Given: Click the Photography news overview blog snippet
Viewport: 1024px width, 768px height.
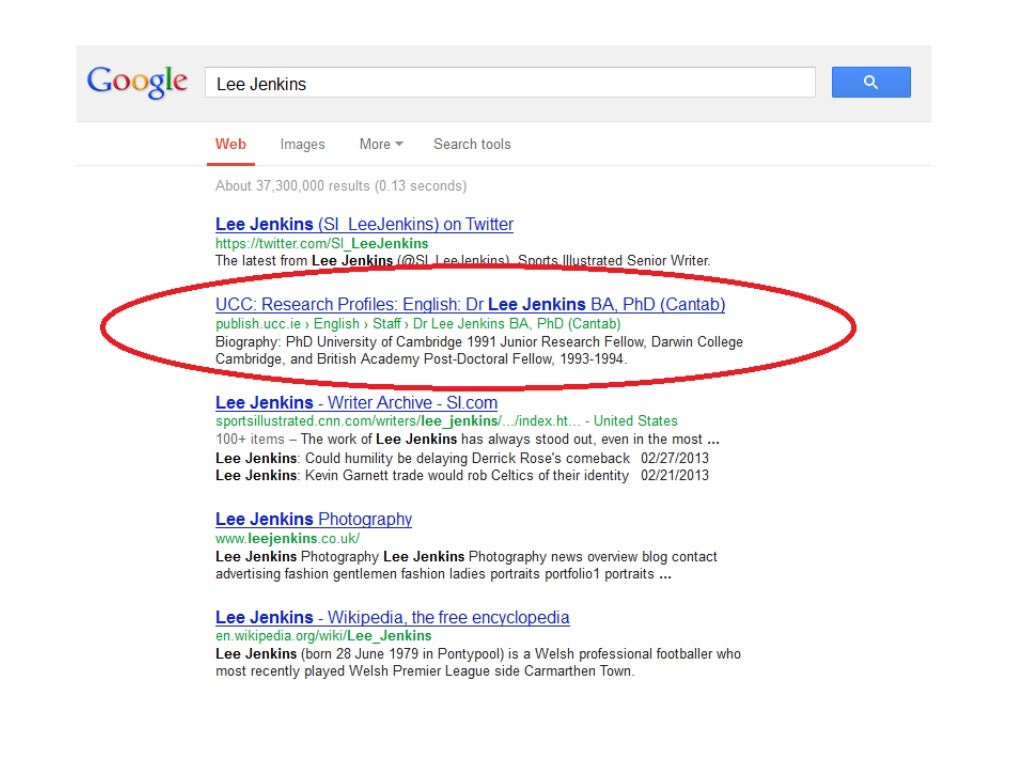Looking at the screenshot, I should click(466, 566).
